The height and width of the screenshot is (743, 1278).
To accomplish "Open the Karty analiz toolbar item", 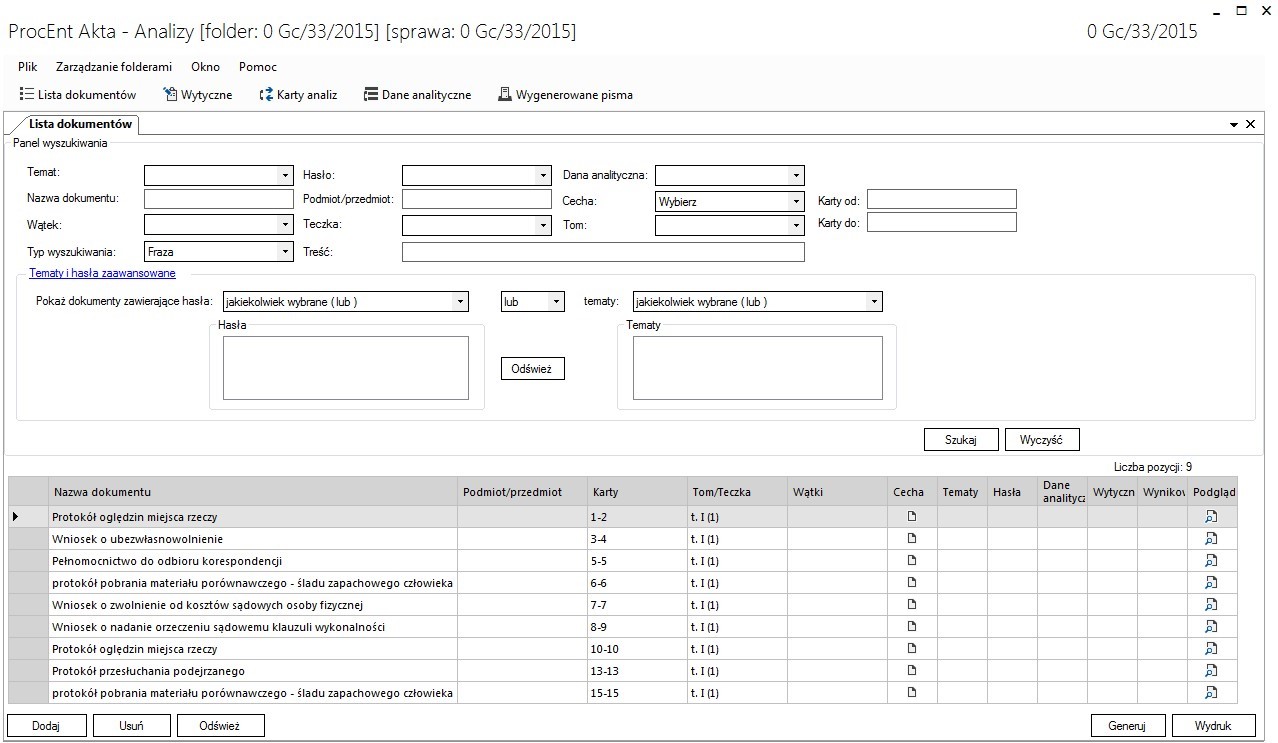I will coord(298,95).
